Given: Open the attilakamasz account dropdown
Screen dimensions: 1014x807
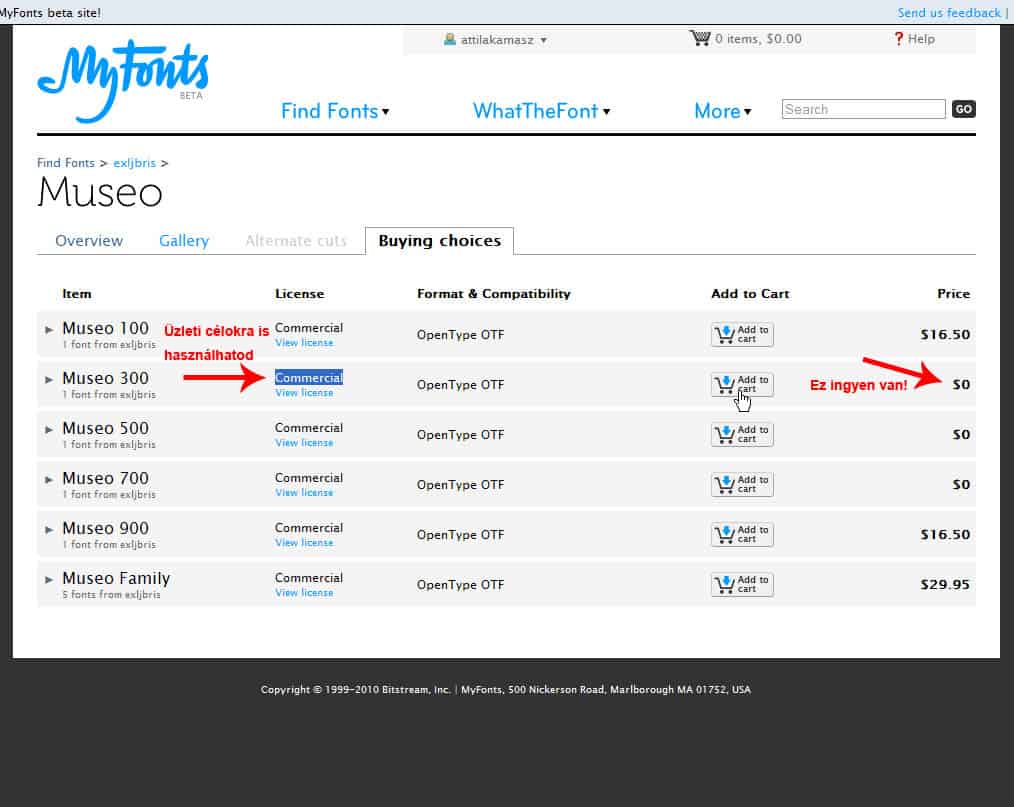Looking at the screenshot, I should [496, 40].
